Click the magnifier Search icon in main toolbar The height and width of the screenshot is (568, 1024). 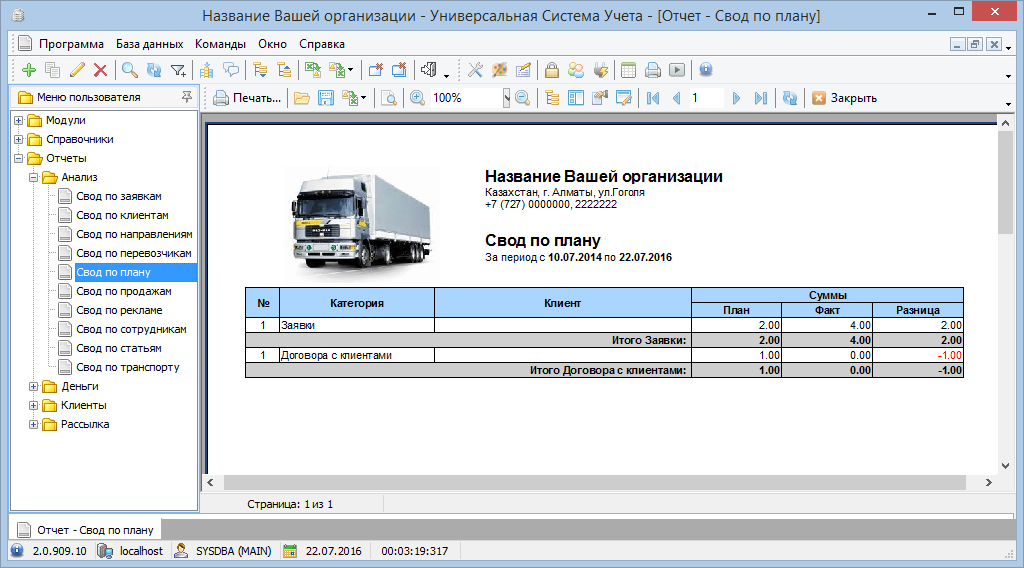130,70
